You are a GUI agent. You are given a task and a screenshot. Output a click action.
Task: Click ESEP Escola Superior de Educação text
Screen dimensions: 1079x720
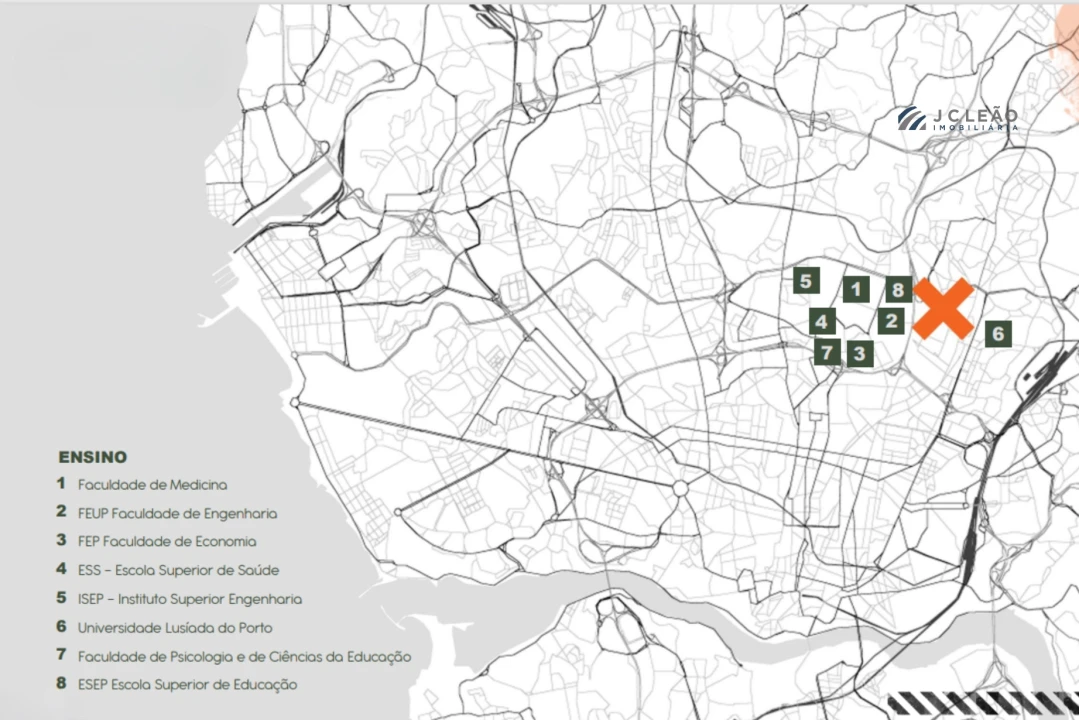point(187,684)
